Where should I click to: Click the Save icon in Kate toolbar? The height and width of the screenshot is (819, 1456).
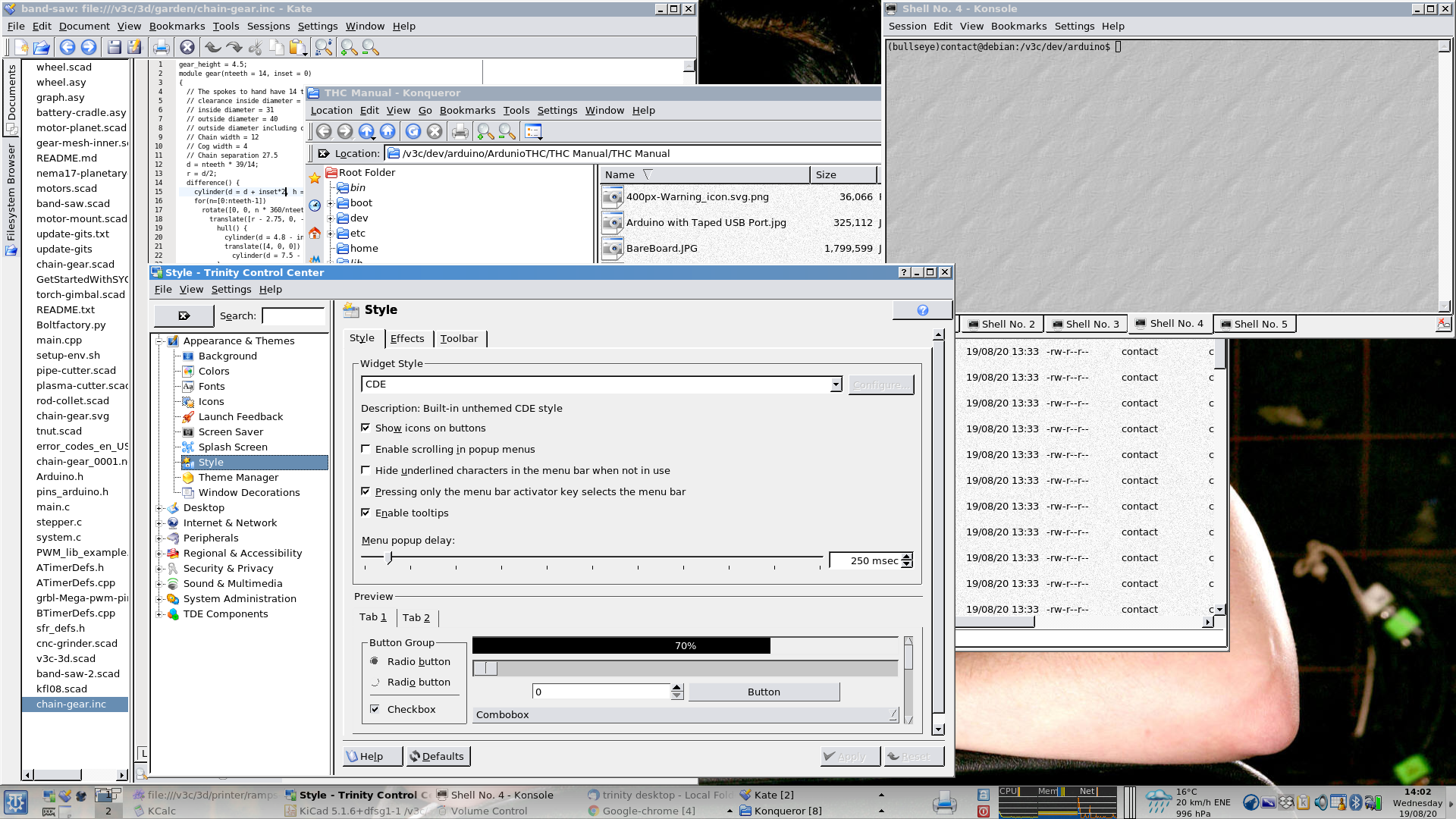point(115,47)
